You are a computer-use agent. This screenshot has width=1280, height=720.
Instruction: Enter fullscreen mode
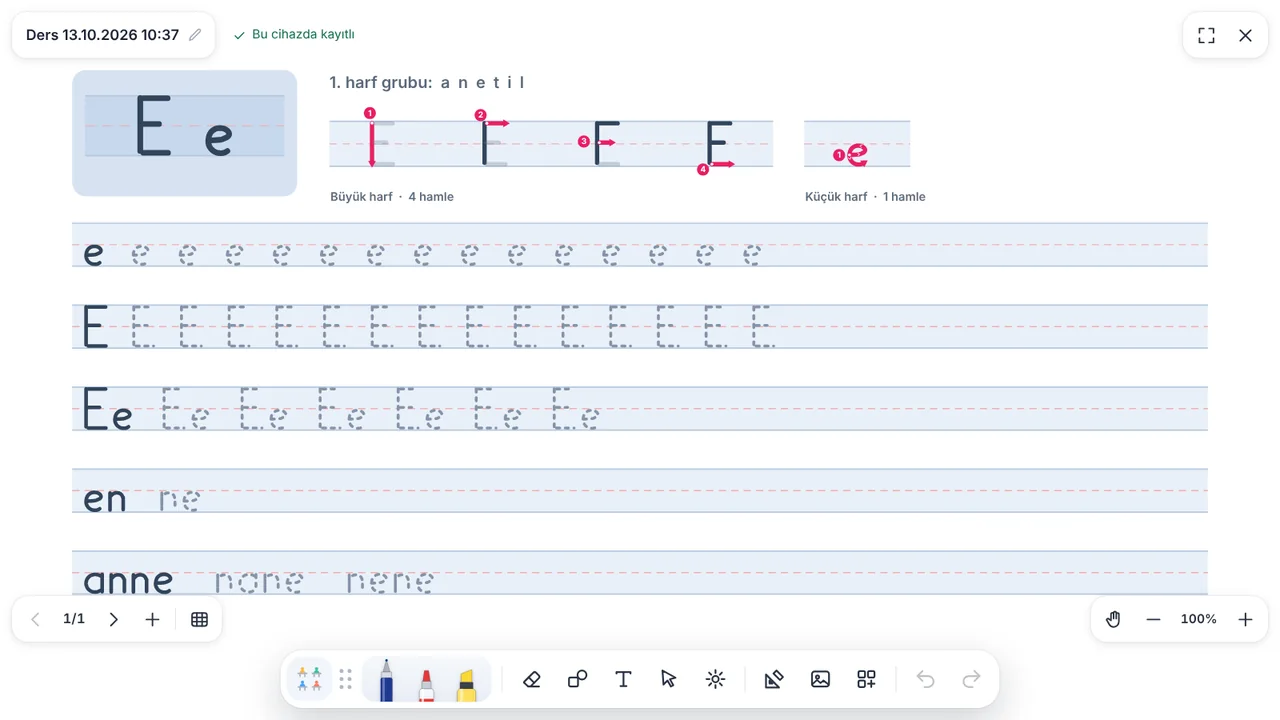1207,35
